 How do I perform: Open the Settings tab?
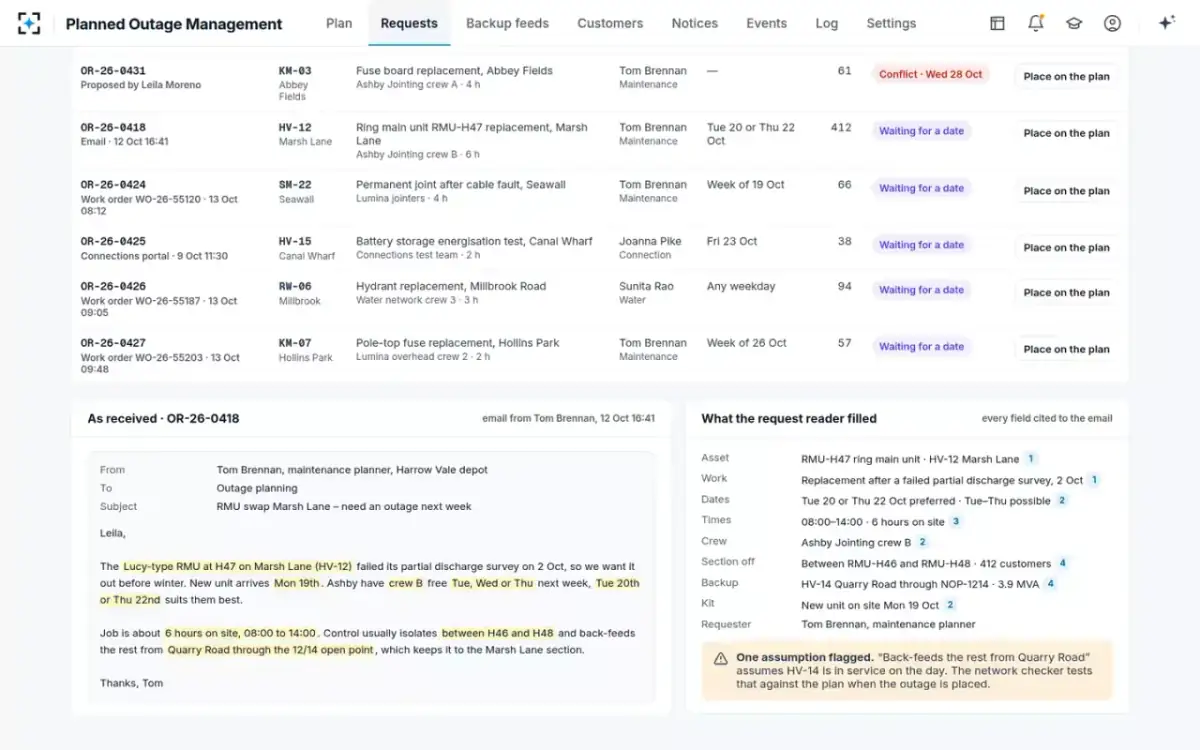click(891, 23)
